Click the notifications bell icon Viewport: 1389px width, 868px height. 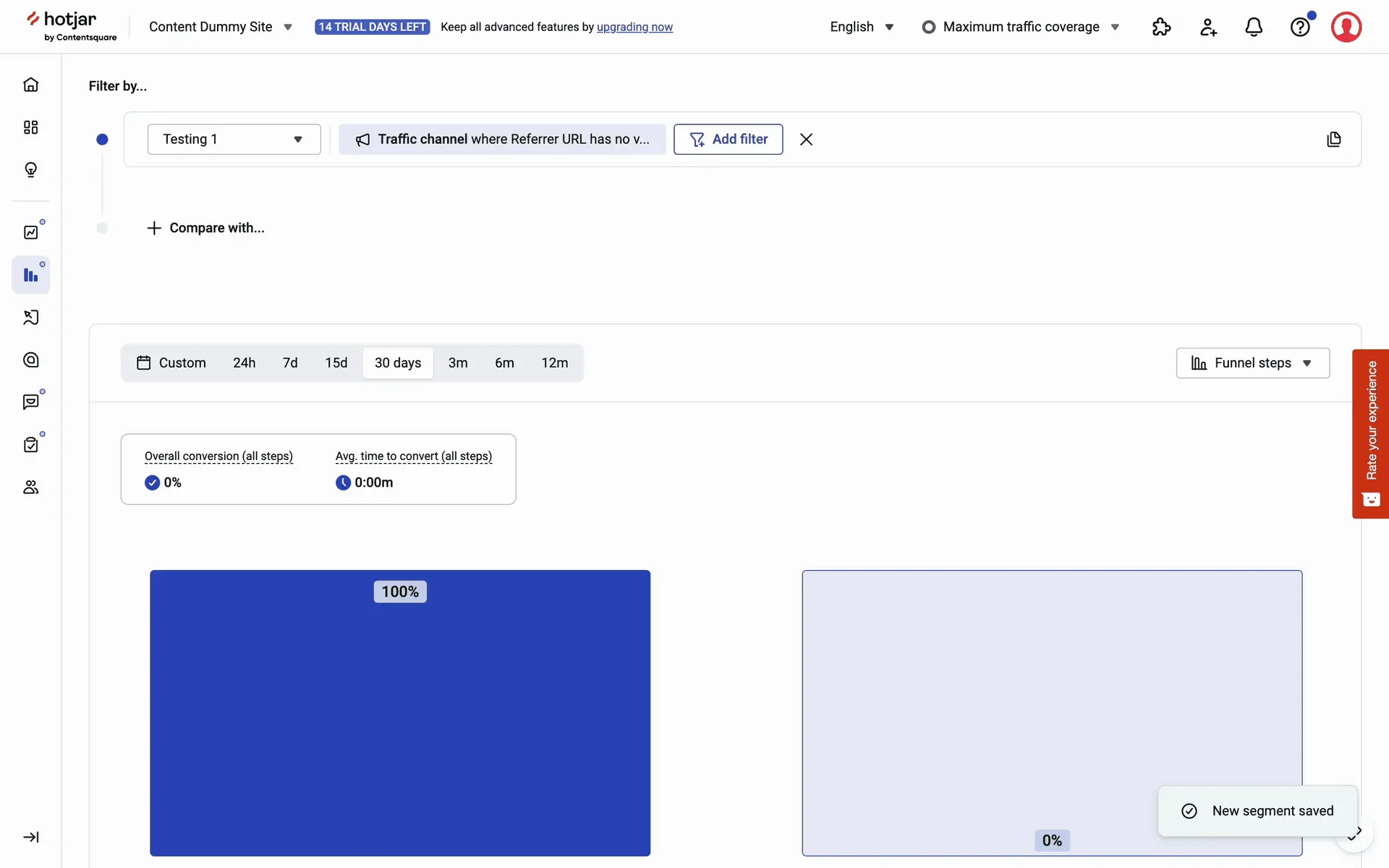coord(1254,27)
